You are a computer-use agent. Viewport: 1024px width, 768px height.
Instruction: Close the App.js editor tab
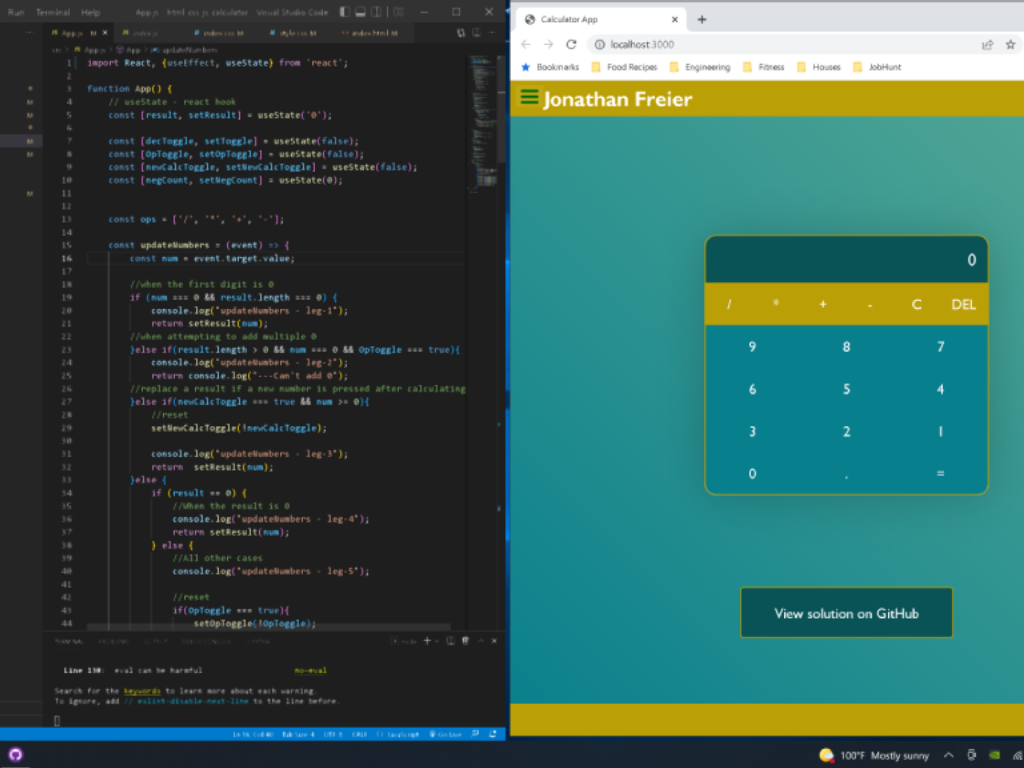click(x=104, y=33)
